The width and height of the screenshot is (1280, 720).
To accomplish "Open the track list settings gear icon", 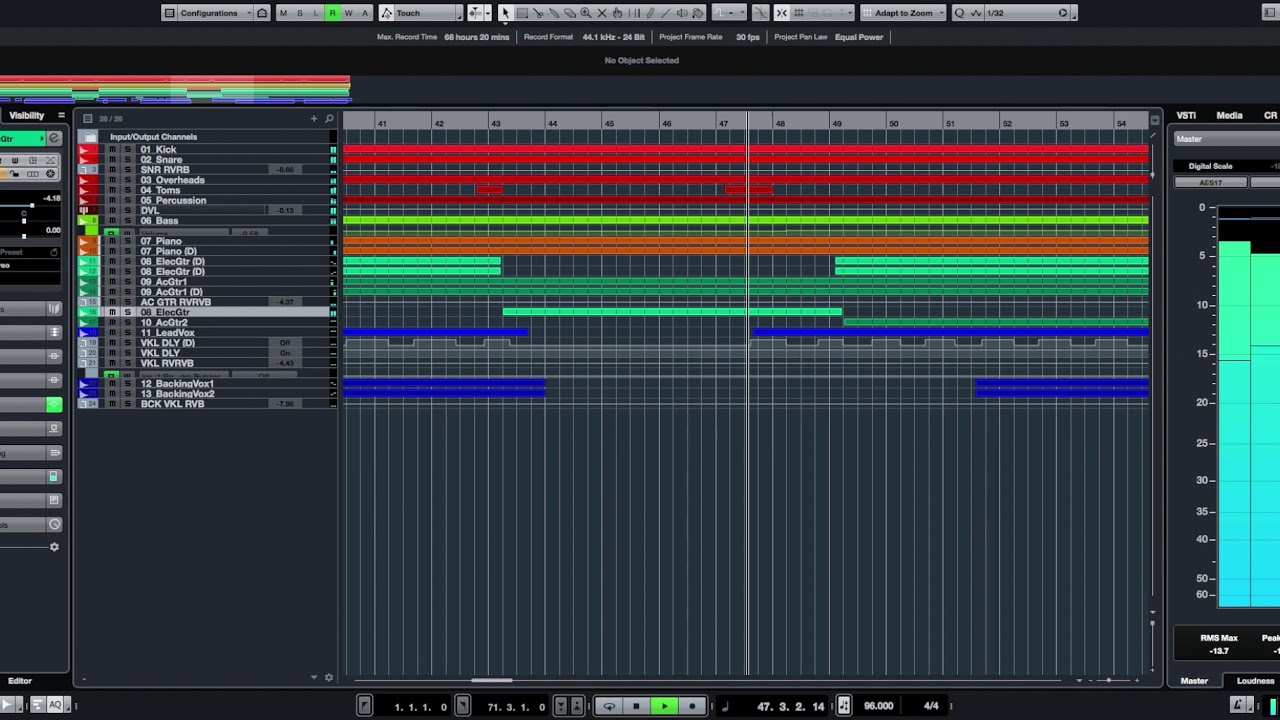I will [329, 678].
